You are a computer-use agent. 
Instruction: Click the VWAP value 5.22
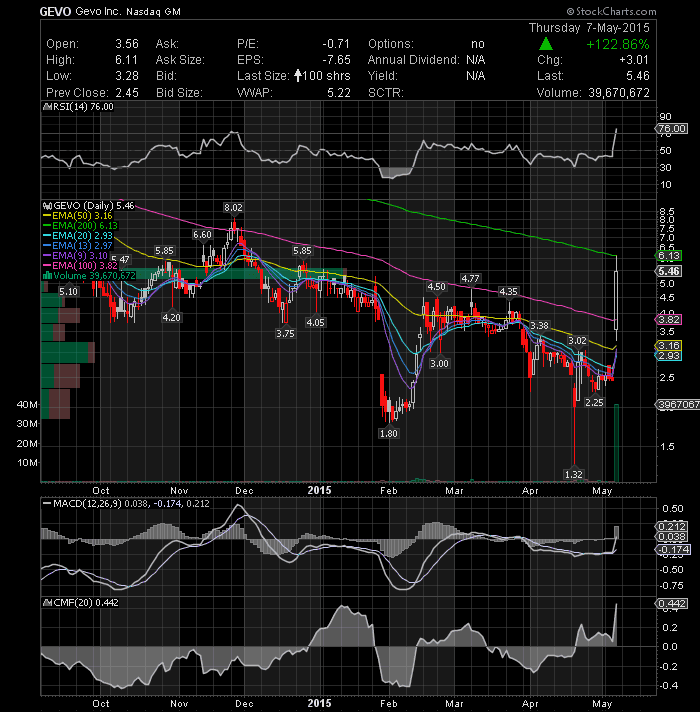(x=339, y=93)
